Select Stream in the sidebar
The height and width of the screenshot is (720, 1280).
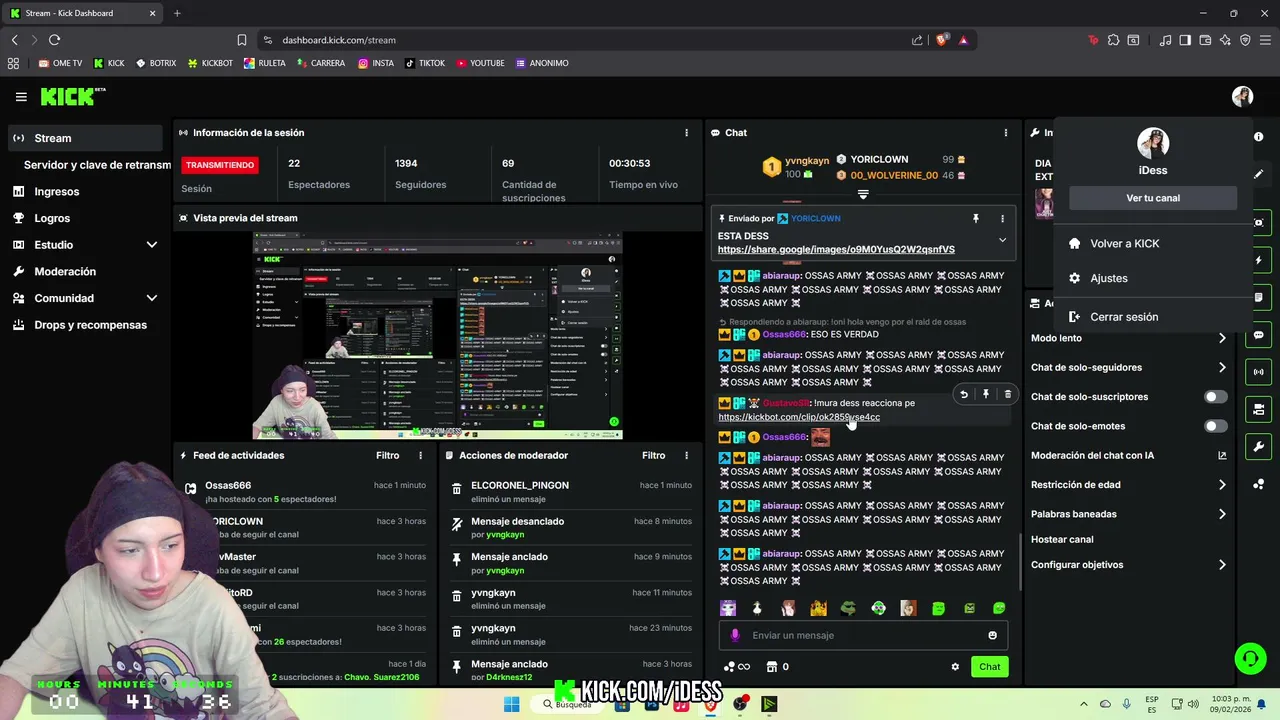click(x=85, y=138)
